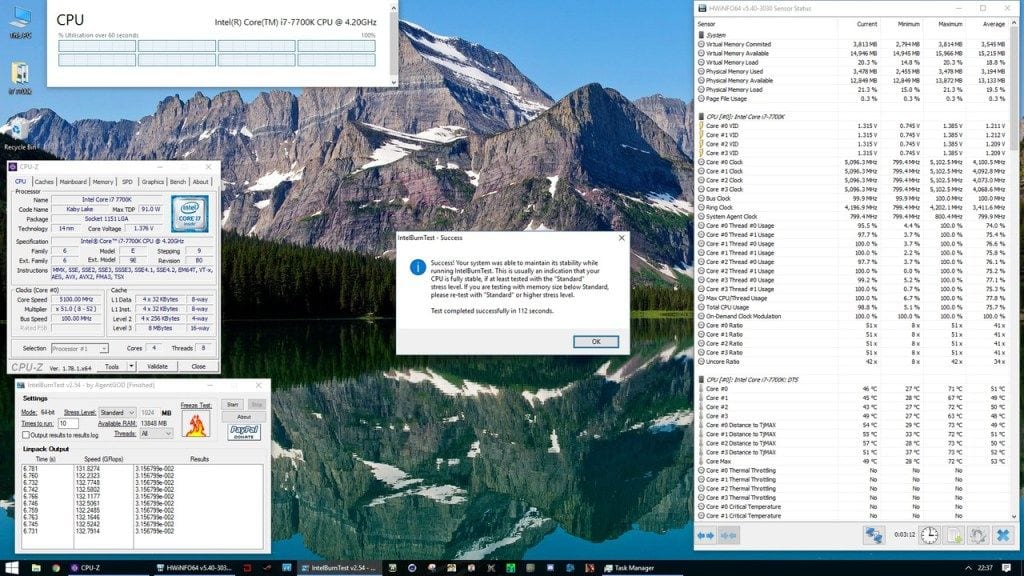Screen dimensions: 1024x576
Task: Open the Threads dropdown in IntelBurnTest
Action: [x=156, y=434]
